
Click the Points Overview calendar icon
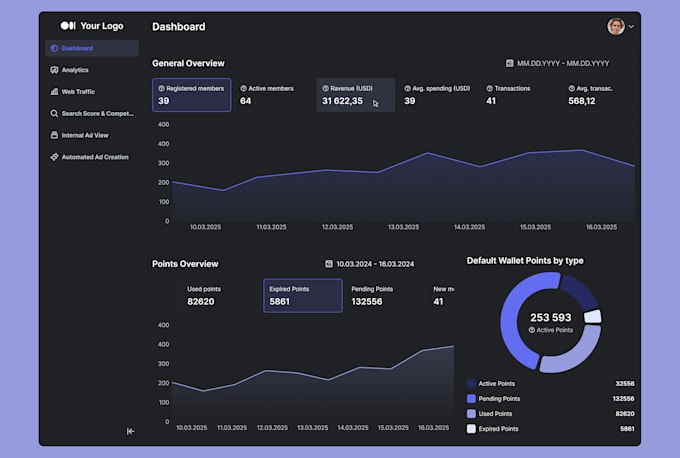(x=329, y=264)
